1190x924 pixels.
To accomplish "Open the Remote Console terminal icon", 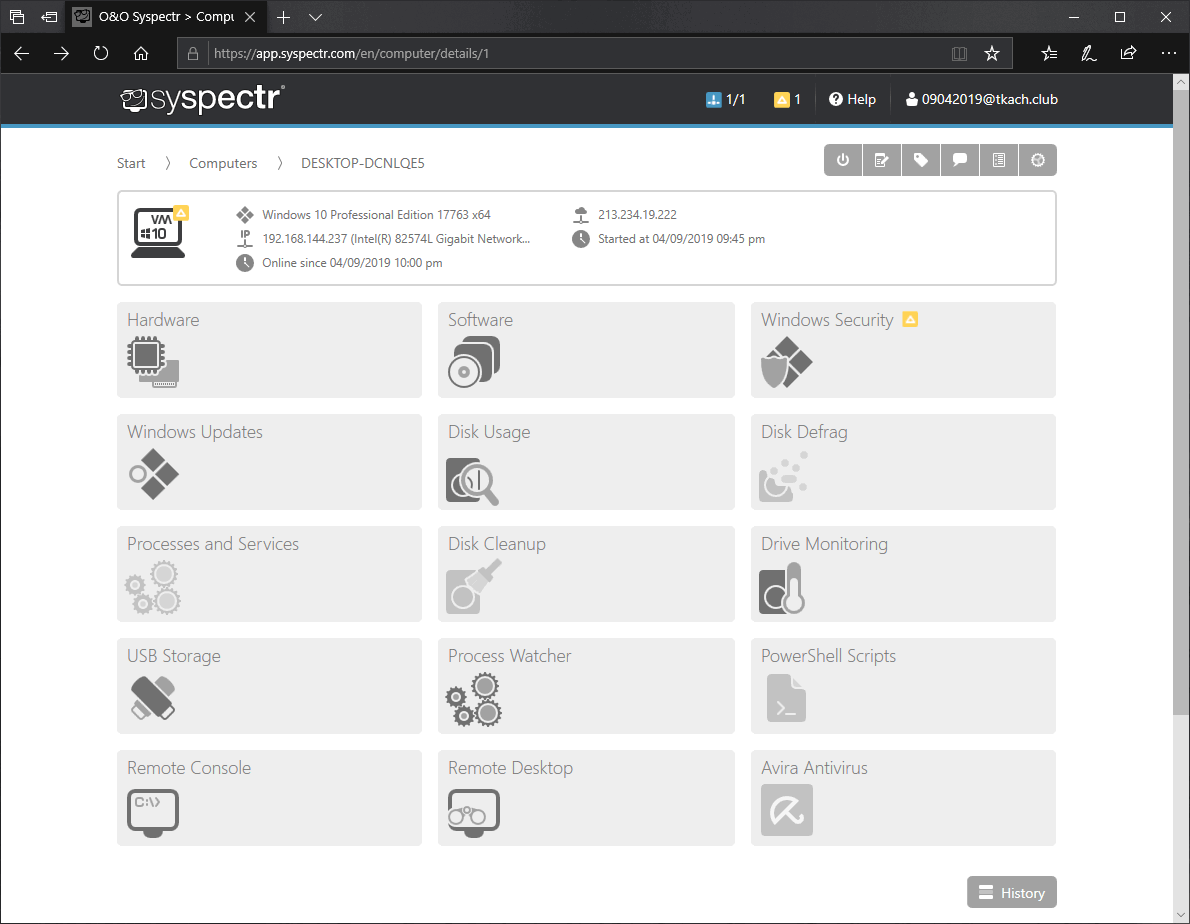I will tap(153, 813).
